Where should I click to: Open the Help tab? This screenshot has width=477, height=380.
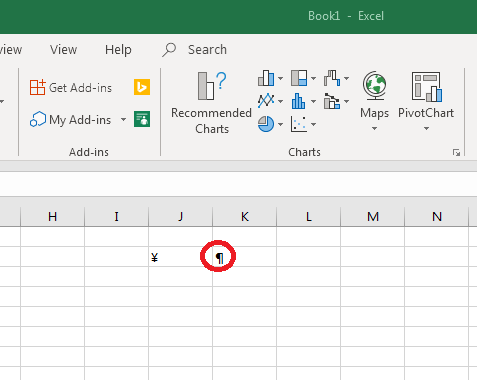click(118, 50)
